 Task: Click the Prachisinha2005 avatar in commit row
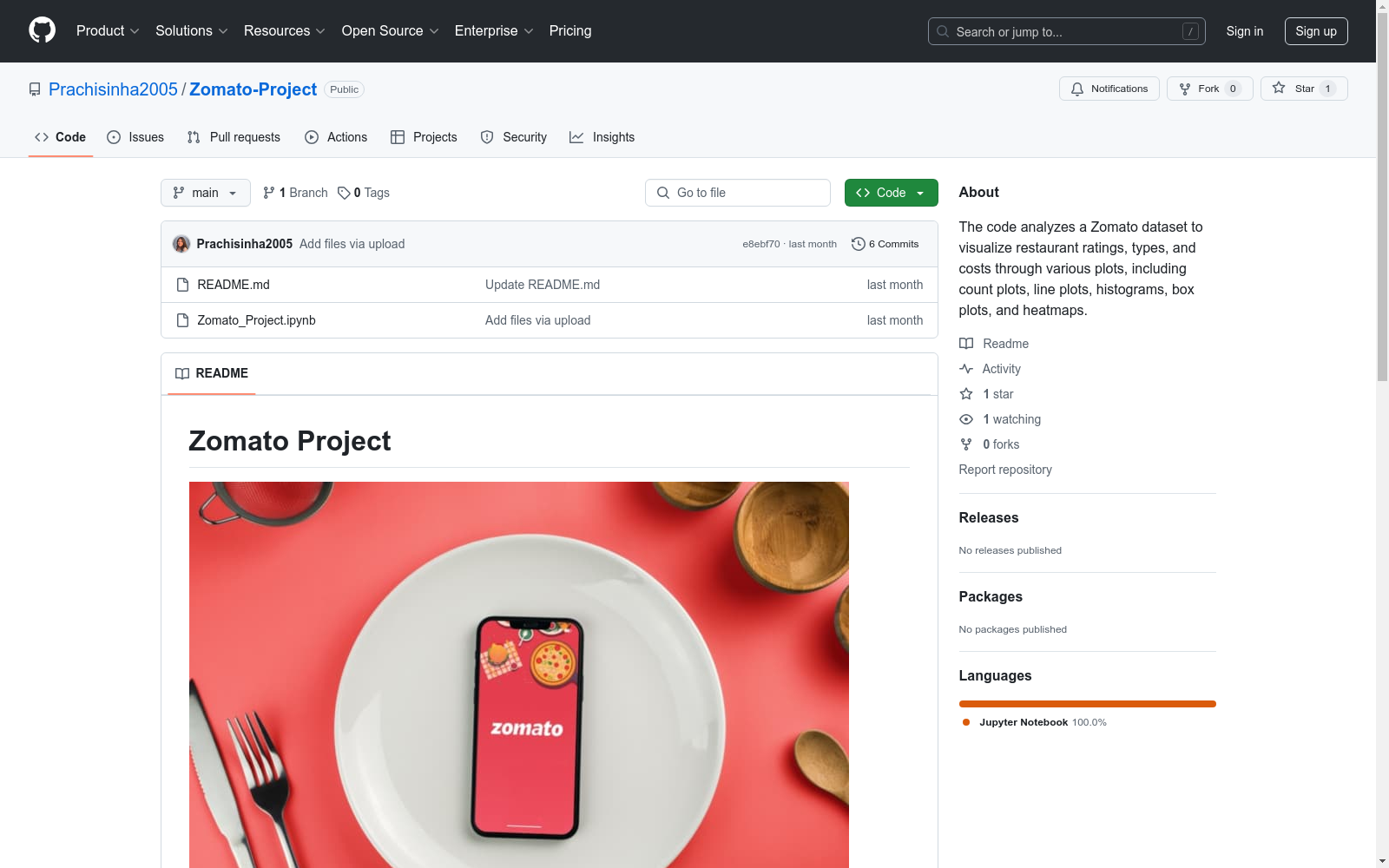[181, 244]
